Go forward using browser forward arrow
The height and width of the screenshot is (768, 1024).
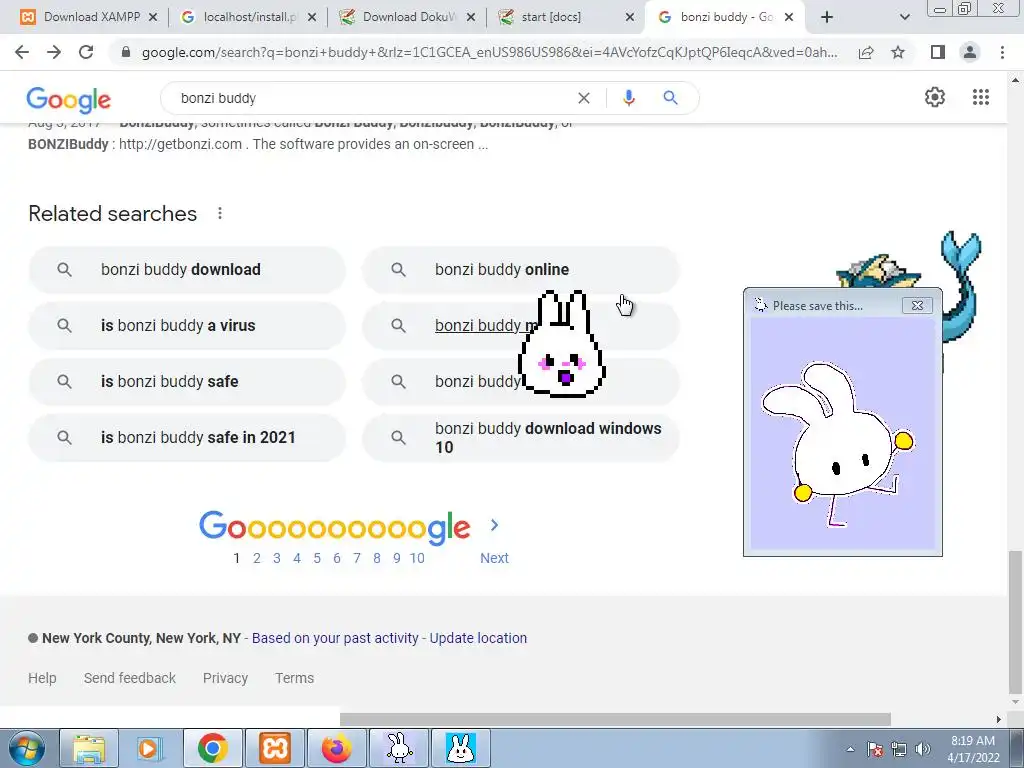[54, 52]
